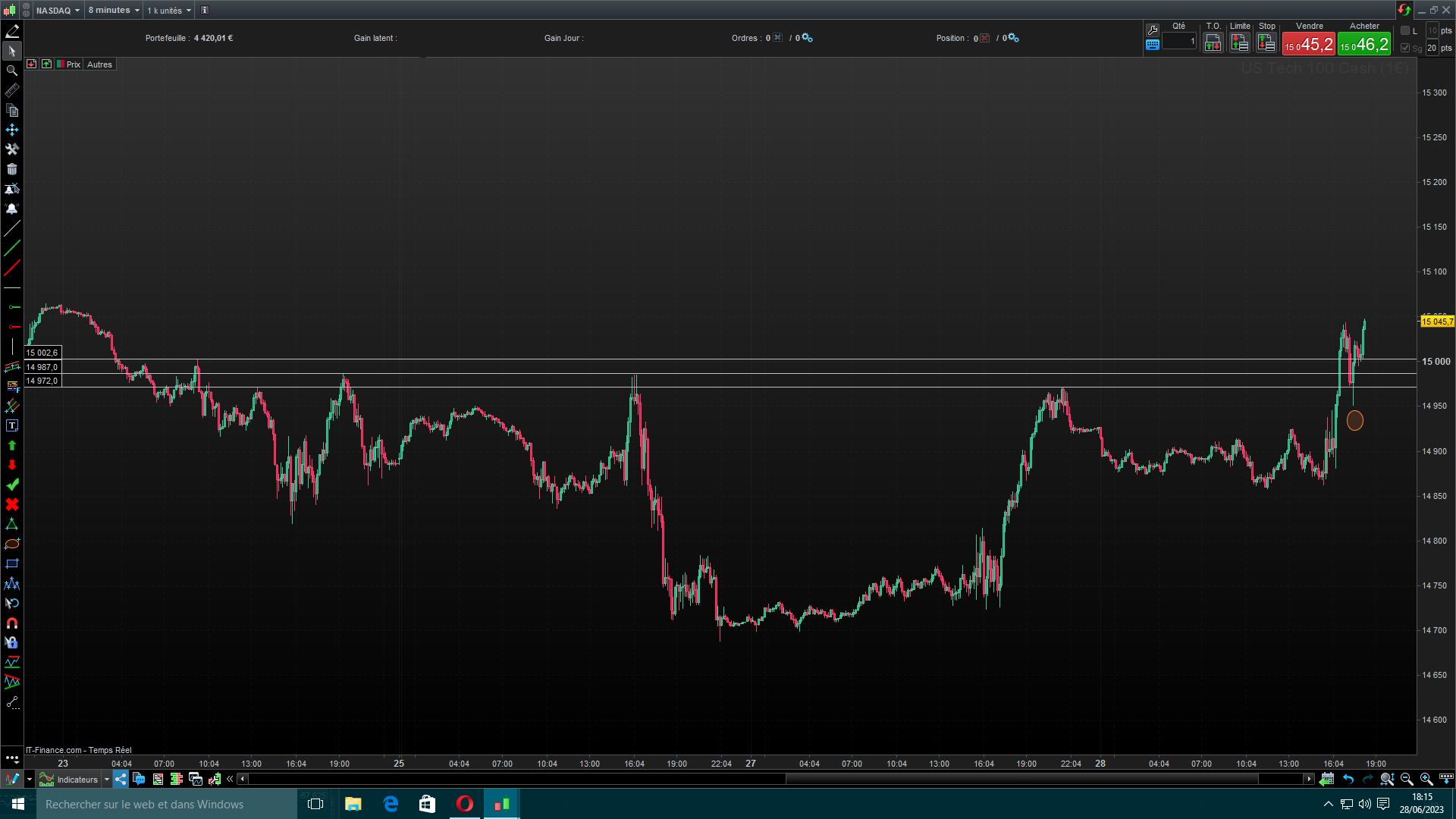
Task: Open the 8 minutes timeframe dropdown
Action: coord(114,11)
